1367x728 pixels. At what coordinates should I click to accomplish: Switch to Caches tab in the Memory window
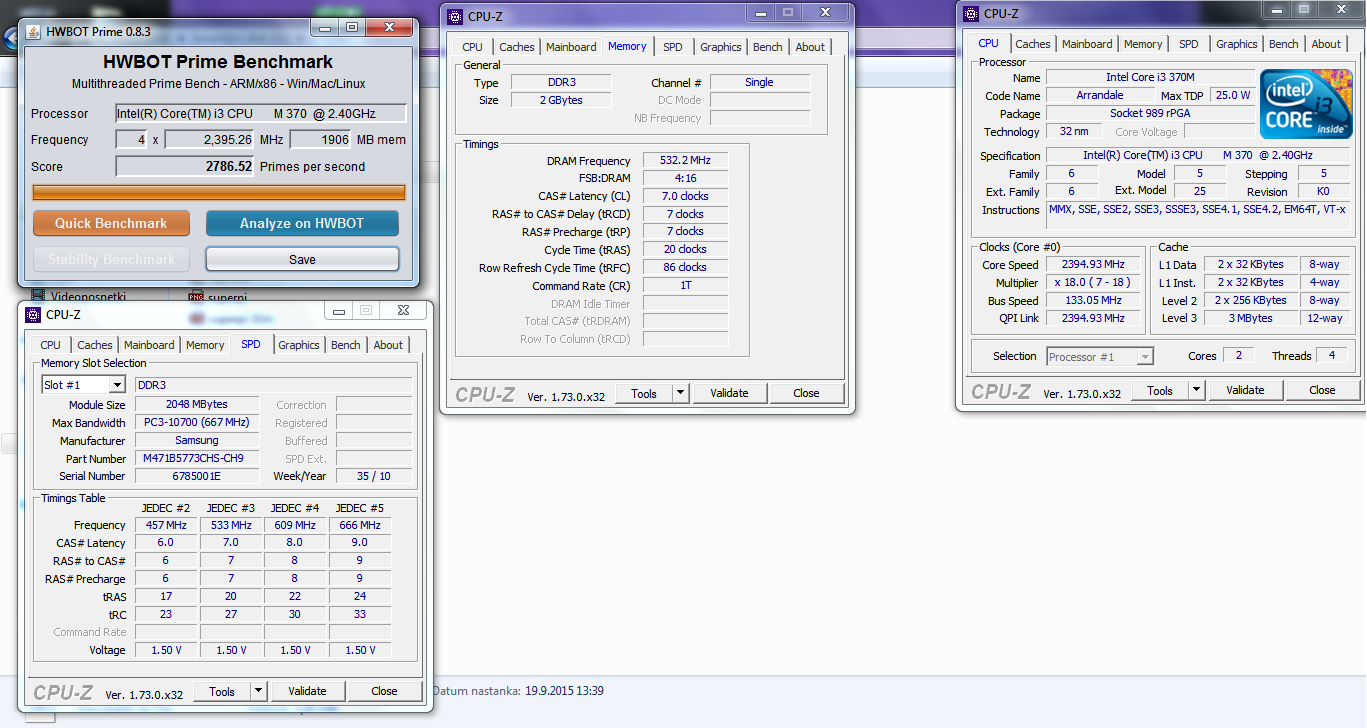[x=517, y=47]
